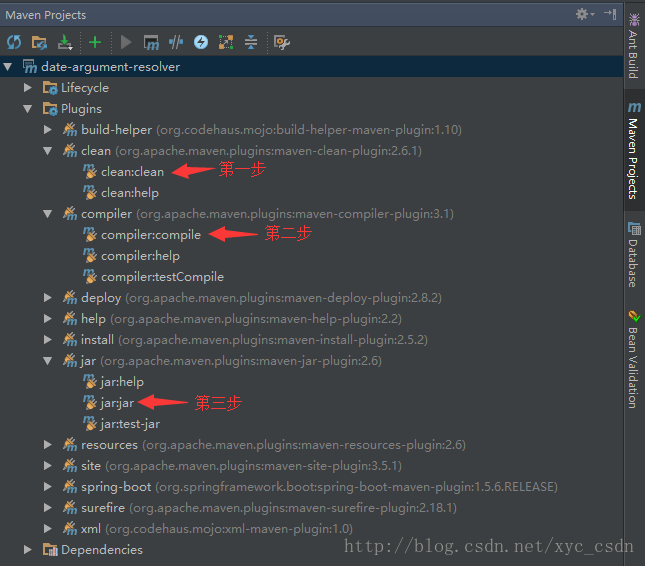This screenshot has height=566, width=645.
Task: Select jar:test-jar goal
Action: point(130,424)
